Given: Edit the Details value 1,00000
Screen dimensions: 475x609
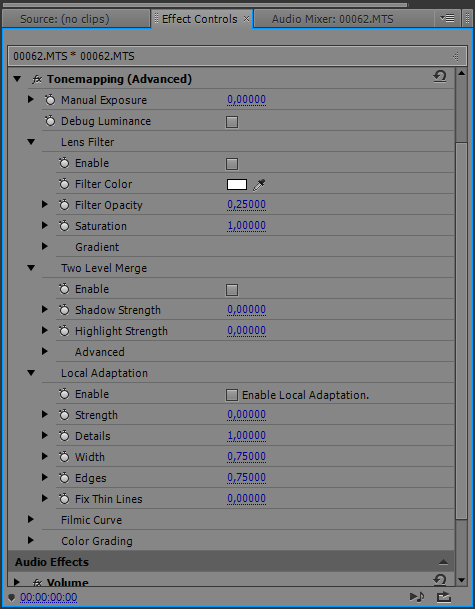Looking at the screenshot, I should 247,436.
